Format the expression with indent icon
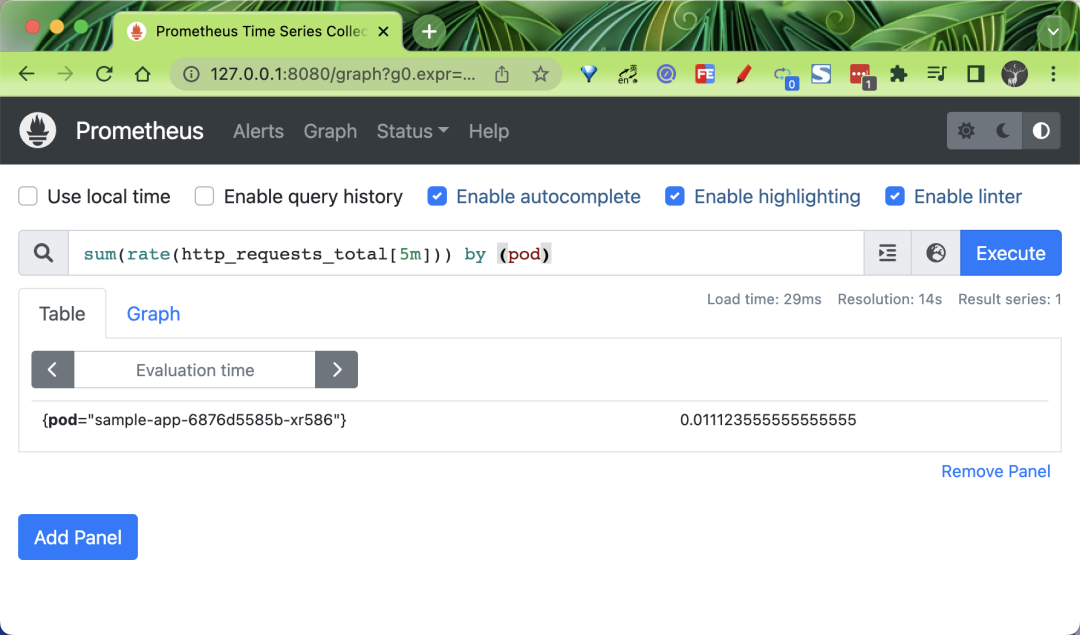Viewport: 1080px width, 635px height. pyautogui.click(x=888, y=253)
